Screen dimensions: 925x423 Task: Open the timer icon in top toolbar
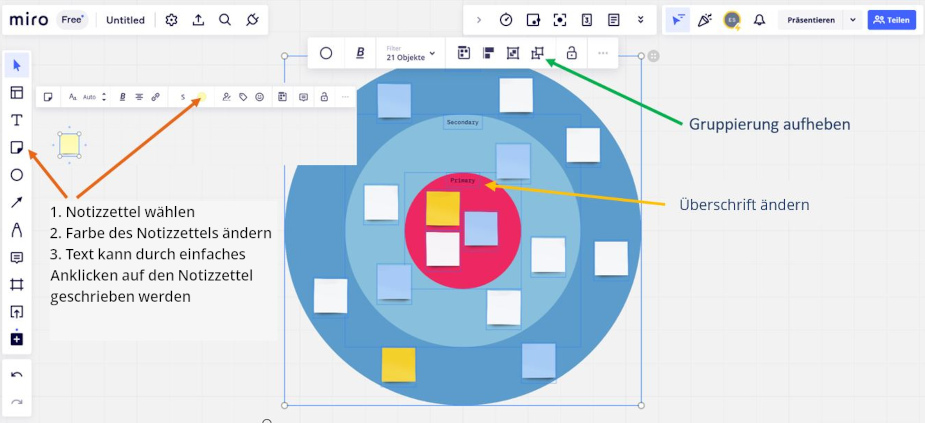click(506, 20)
